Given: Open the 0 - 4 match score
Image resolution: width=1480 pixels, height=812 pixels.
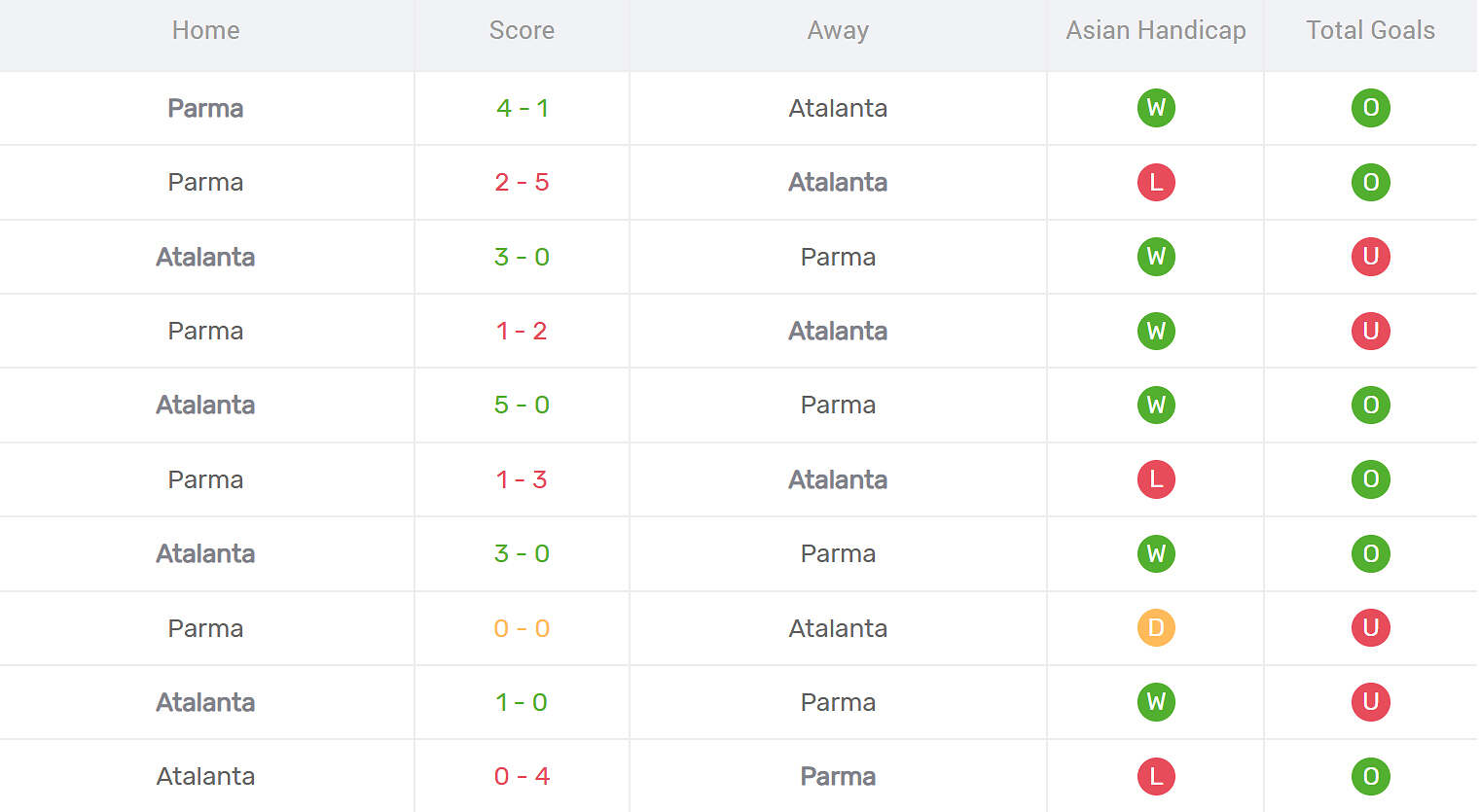Looking at the screenshot, I should tap(522, 776).
